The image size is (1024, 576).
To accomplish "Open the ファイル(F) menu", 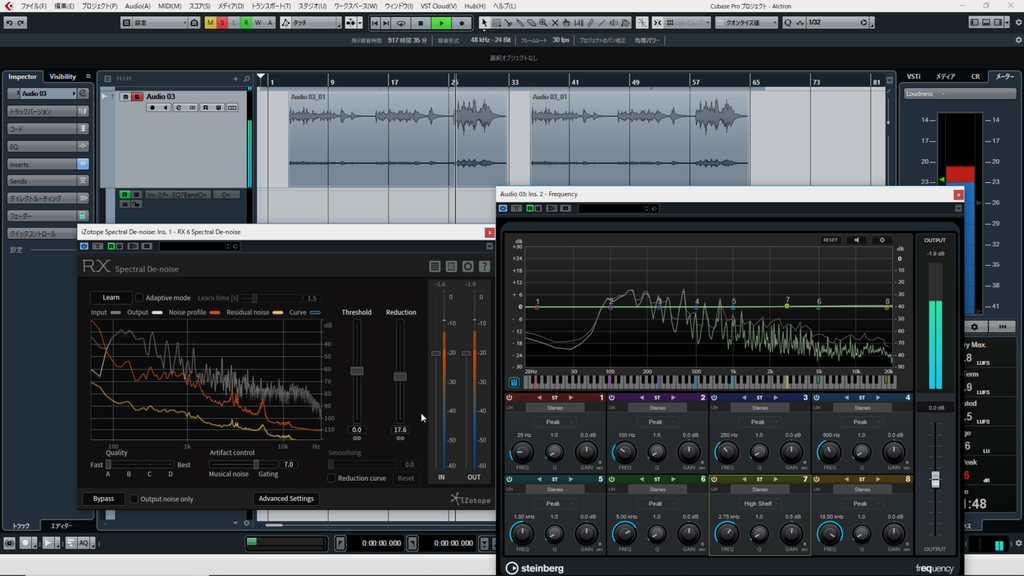I will coord(33,6).
